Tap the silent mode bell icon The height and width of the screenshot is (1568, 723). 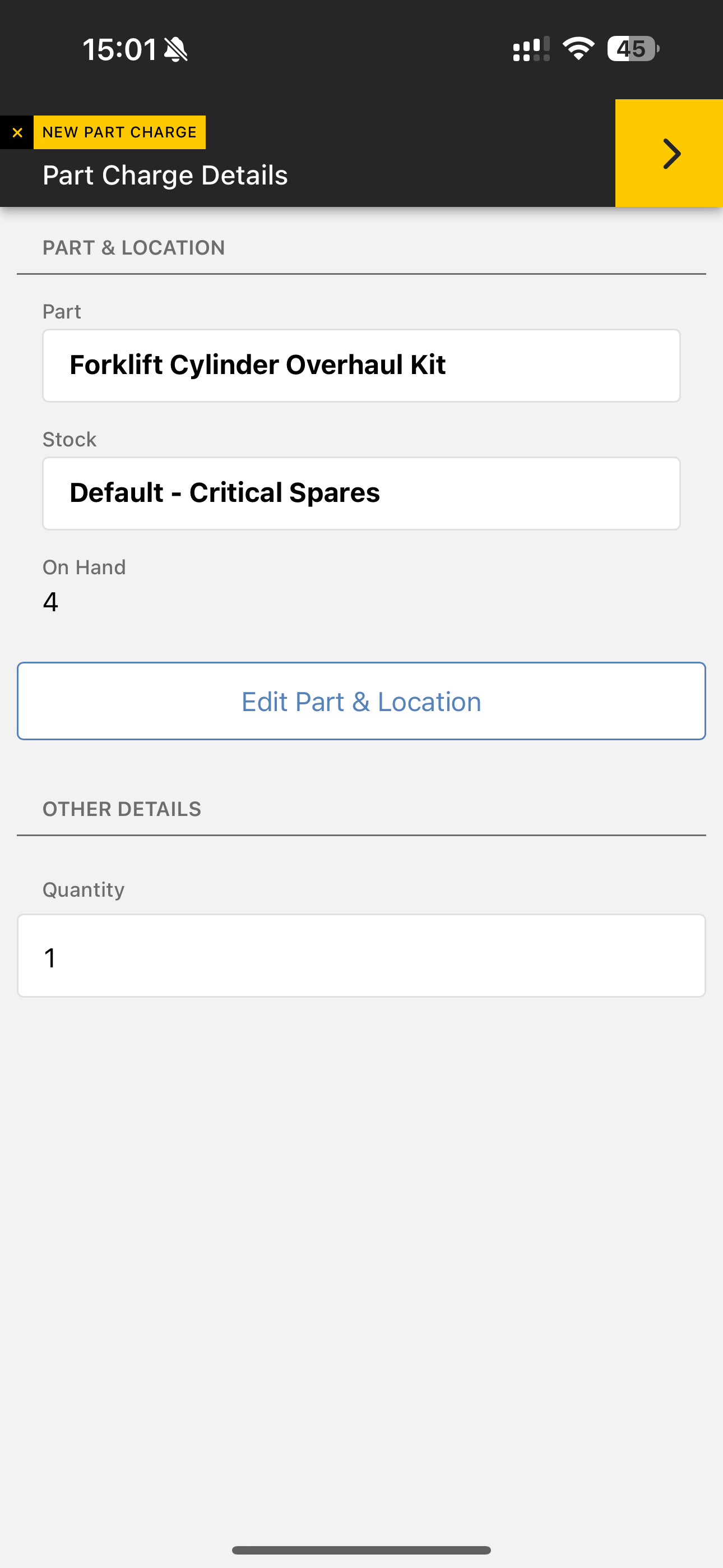coord(177,49)
